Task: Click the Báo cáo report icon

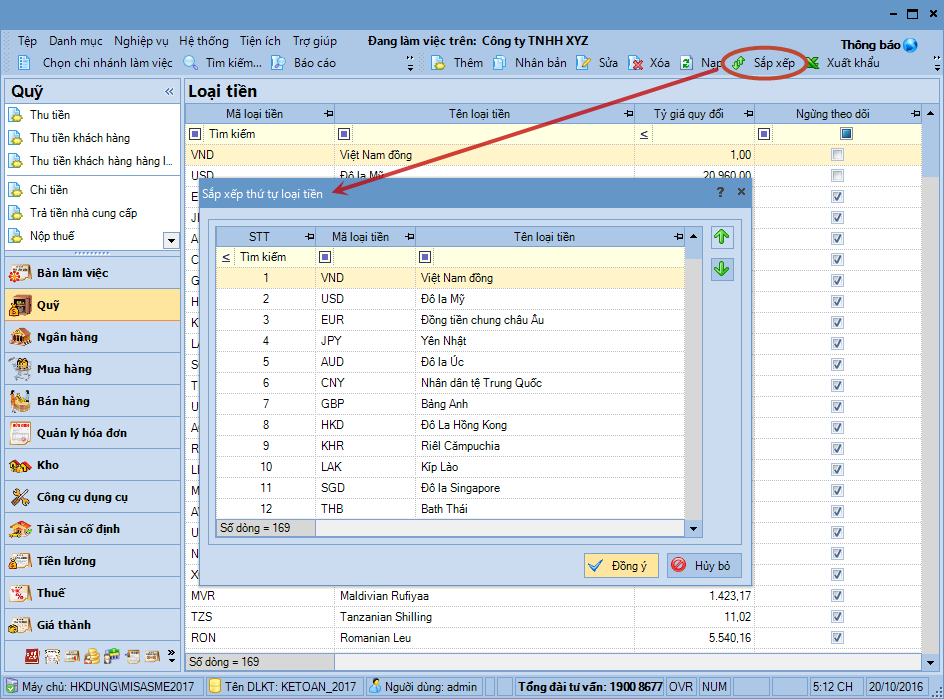Action: (278, 63)
